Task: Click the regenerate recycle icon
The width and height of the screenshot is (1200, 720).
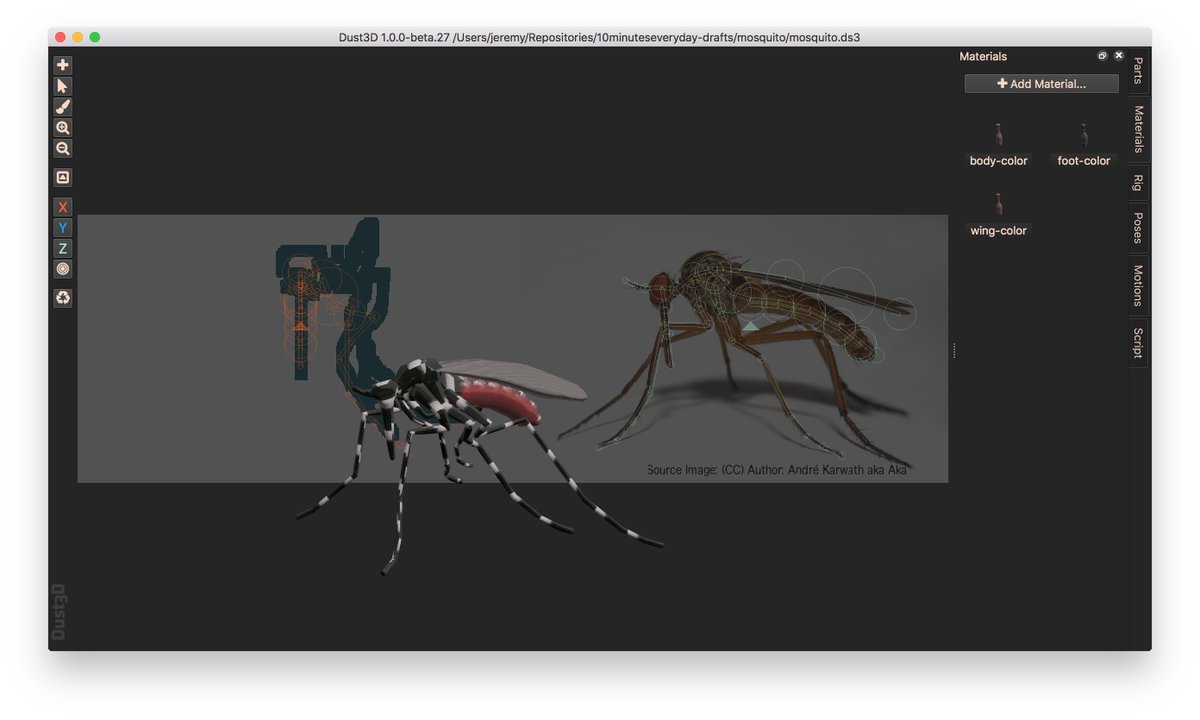Action: coord(63,298)
